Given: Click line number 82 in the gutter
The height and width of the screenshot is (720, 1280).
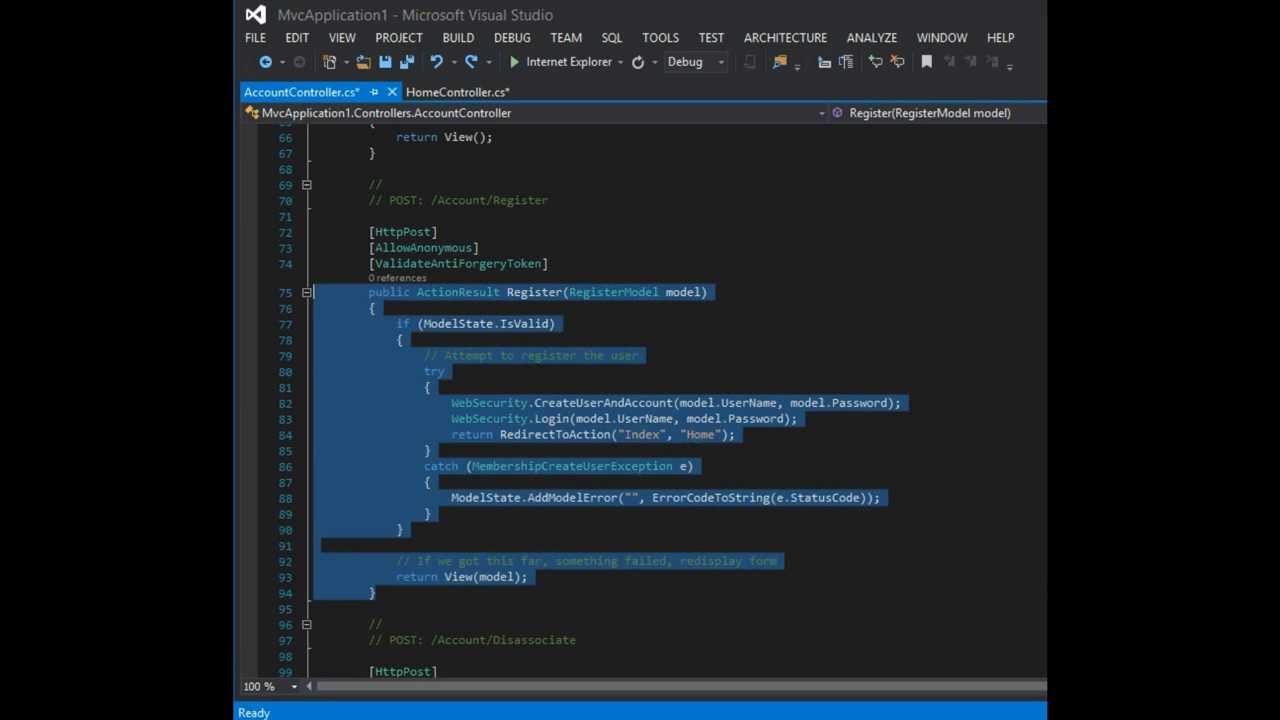Looking at the screenshot, I should [285, 404].
